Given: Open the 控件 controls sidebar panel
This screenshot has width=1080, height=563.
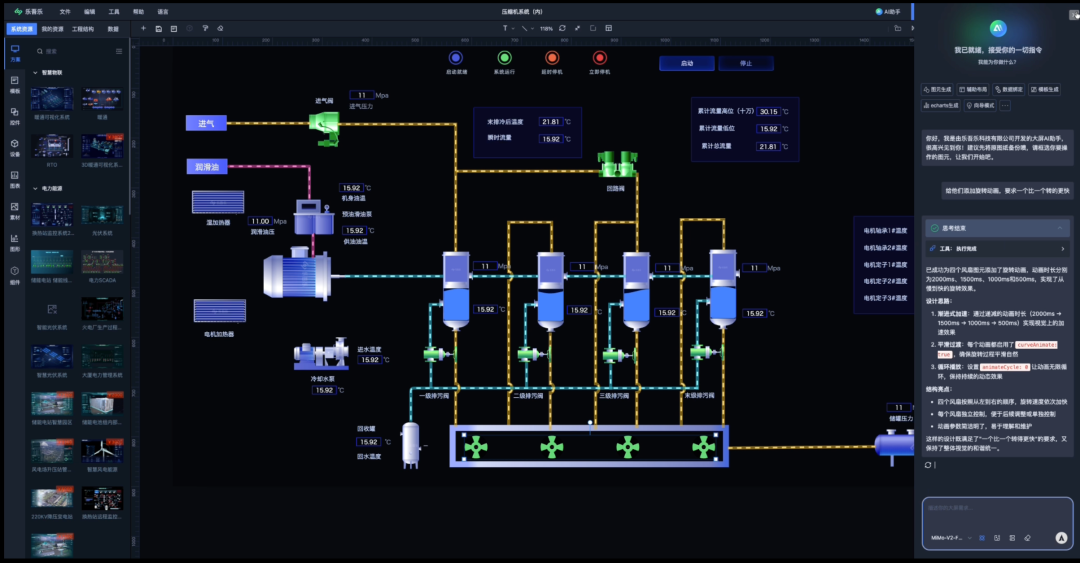Looking at the screenshot, I should [14, 116].
